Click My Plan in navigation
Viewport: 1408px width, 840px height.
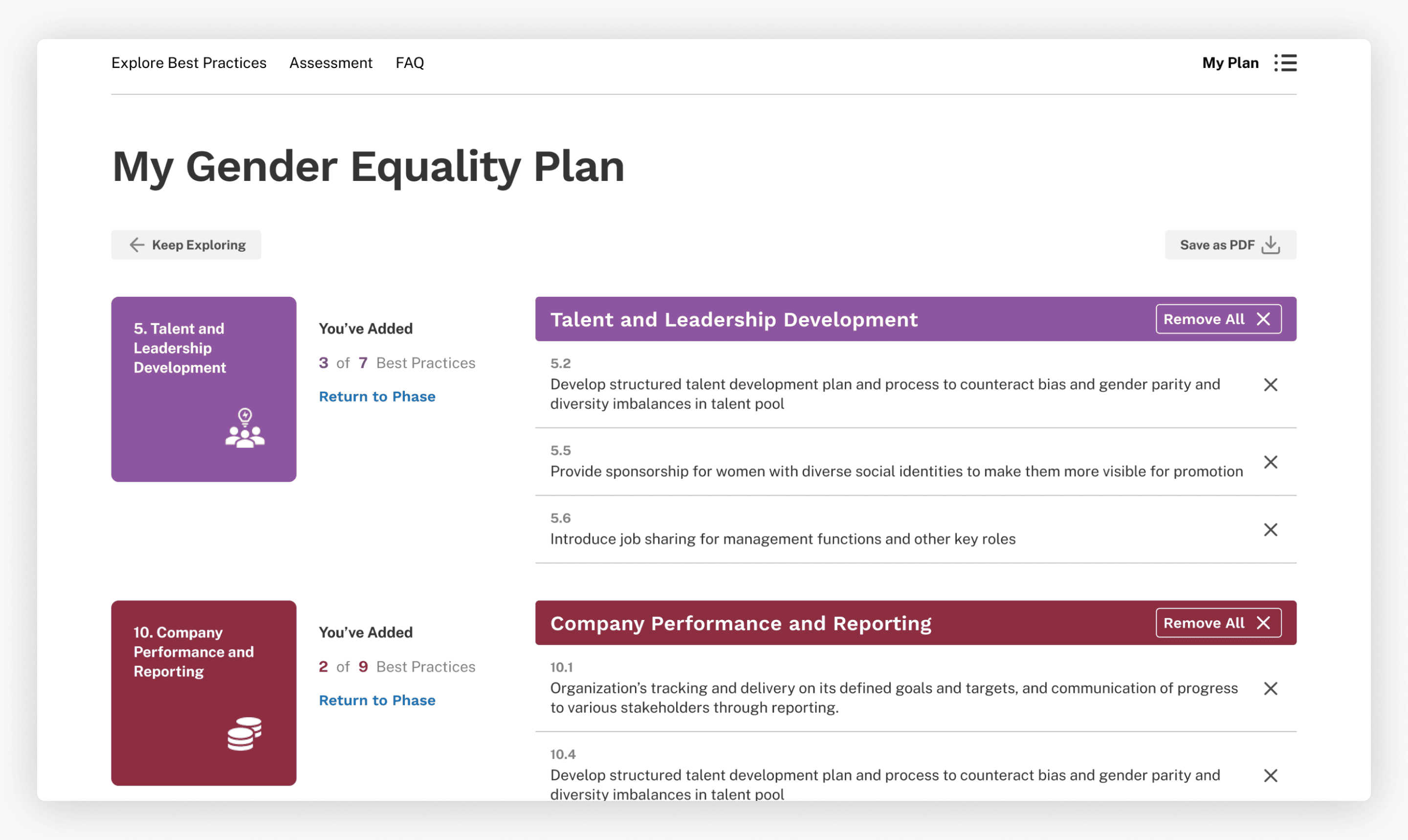(1230, 63)
